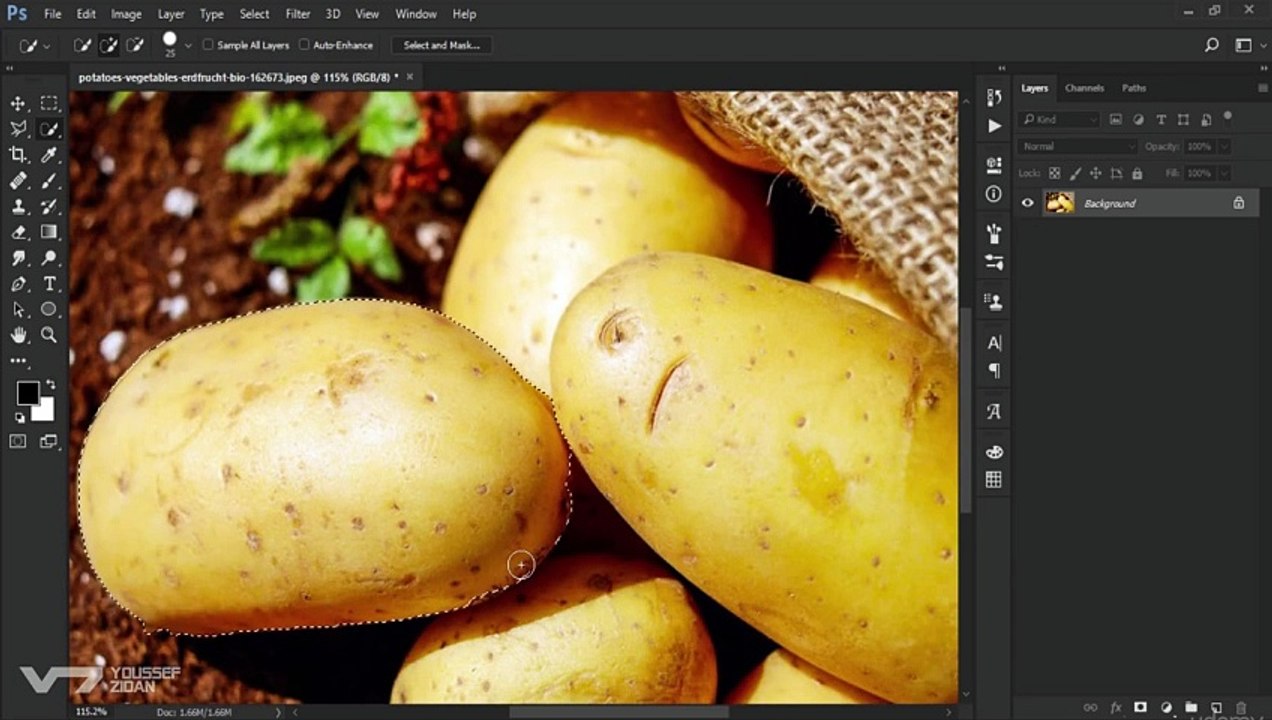The width and height of the screenshot is (1272, 720).
Task: Choose the New Selection mode button
Action: 82,45
